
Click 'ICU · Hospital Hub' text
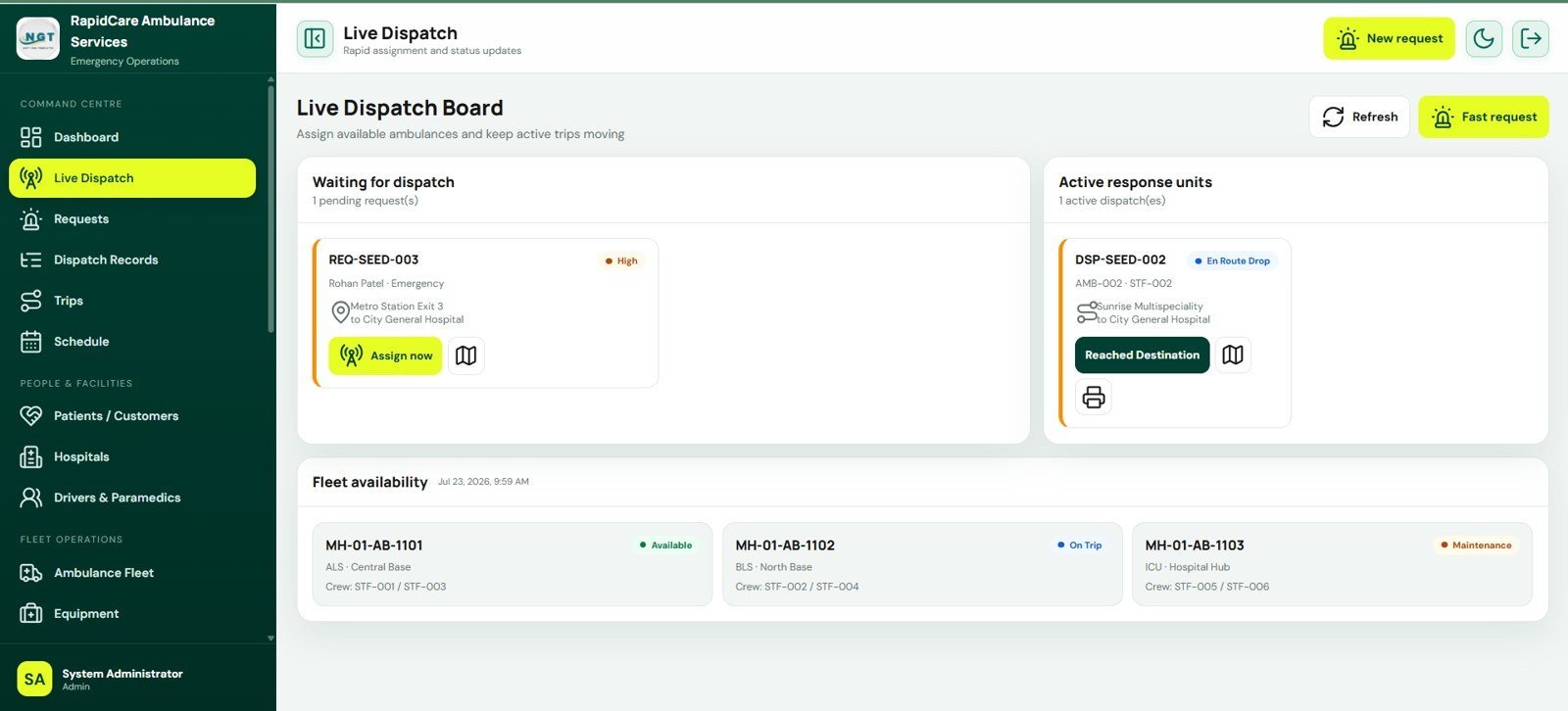coord(1187,567)
